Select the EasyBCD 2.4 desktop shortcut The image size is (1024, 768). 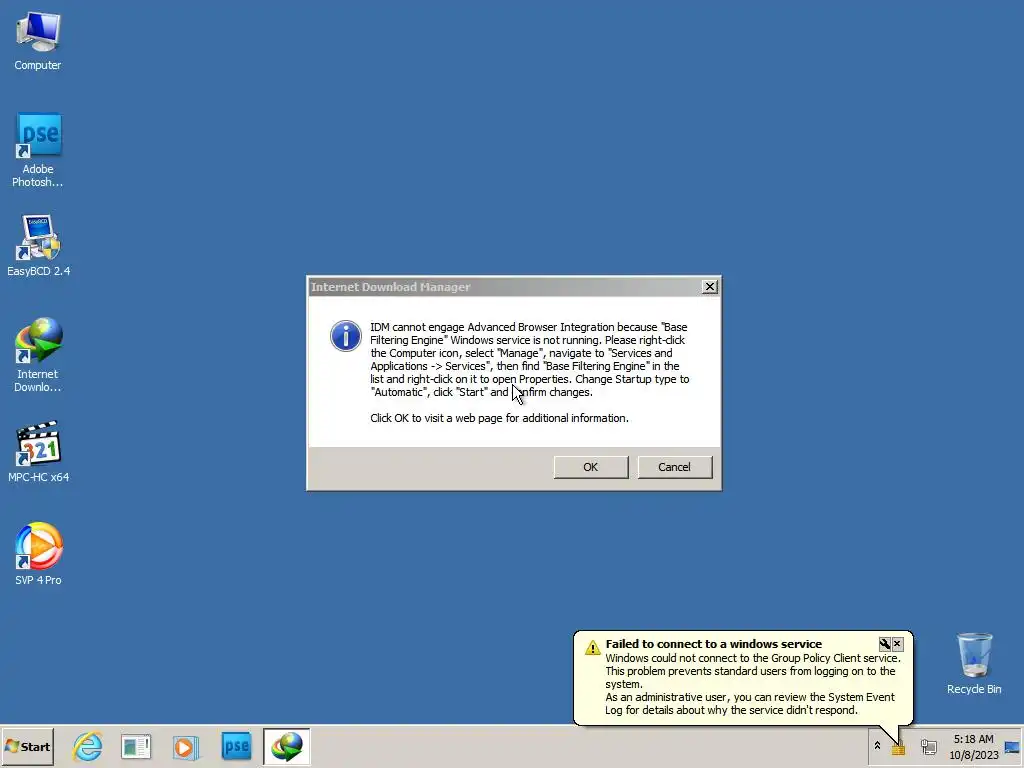click(x=39, y=245)
